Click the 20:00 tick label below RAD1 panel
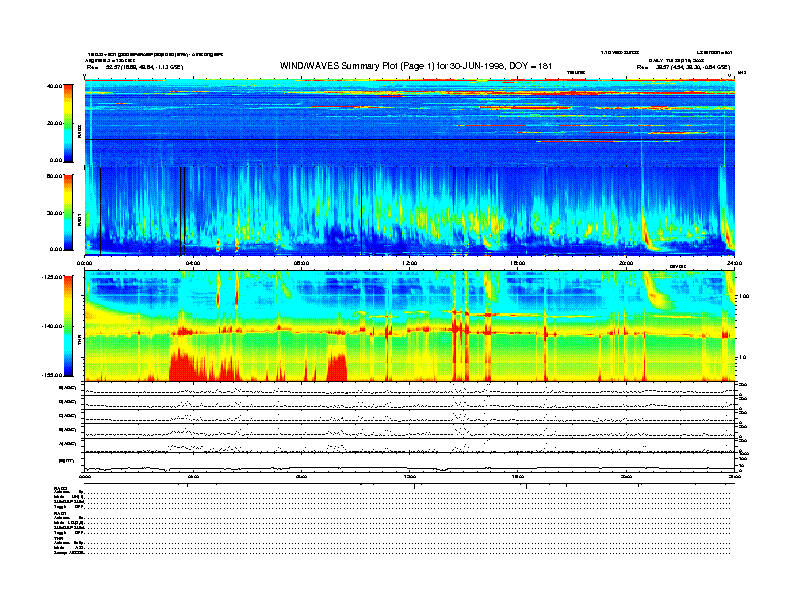This screenshot has height=612, width=792. [x=626, y=263]
